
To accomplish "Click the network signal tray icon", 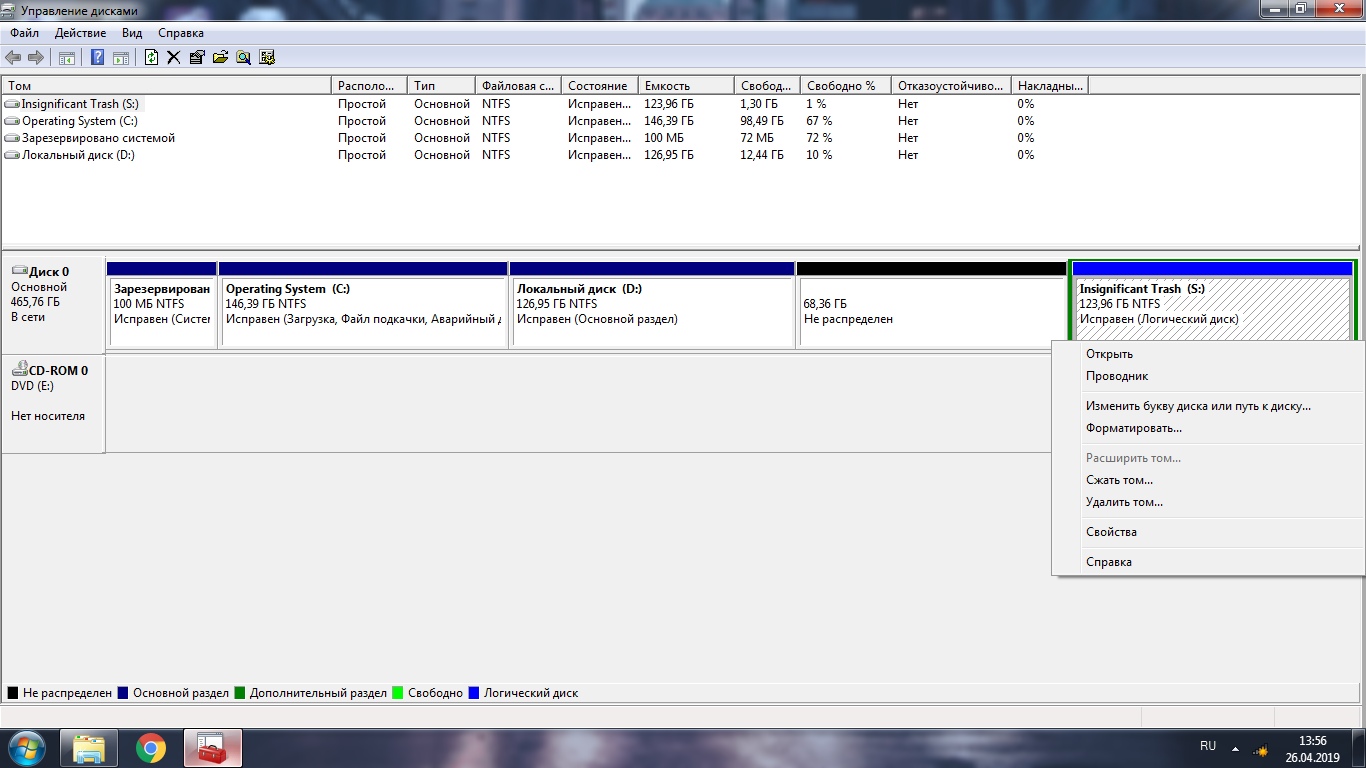I will pyautogui.click(x=1262, y=749).
